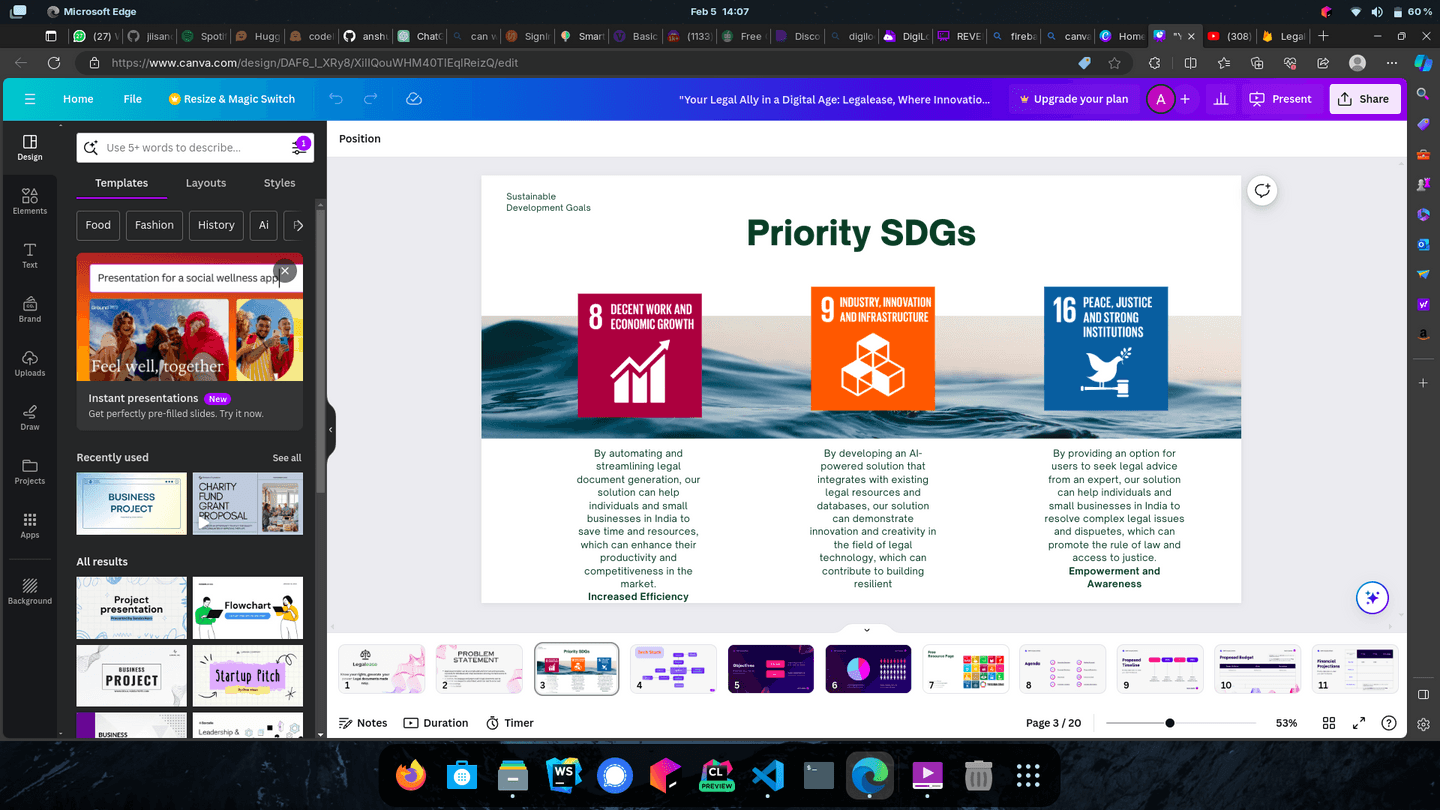Open Visual Studio Code from the dock
1440x810 pixels.
coord(767,775)
